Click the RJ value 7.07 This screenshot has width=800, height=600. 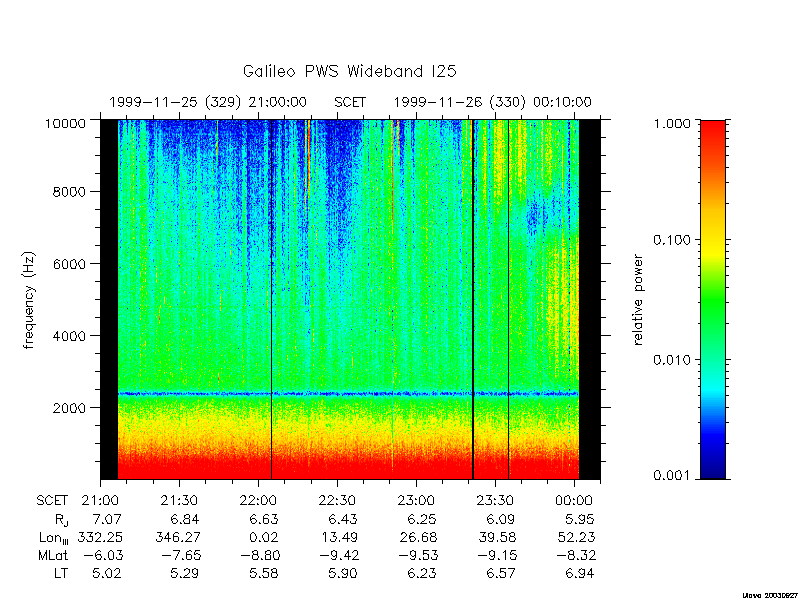107,519
